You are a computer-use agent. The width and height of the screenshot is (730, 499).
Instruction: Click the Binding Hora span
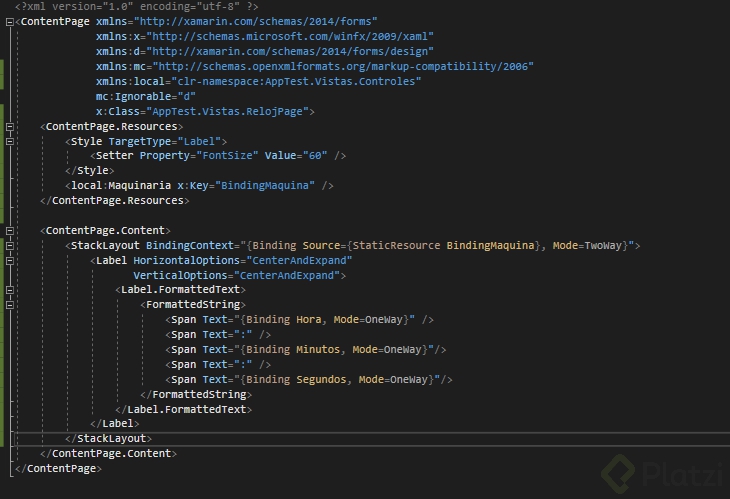299,320
